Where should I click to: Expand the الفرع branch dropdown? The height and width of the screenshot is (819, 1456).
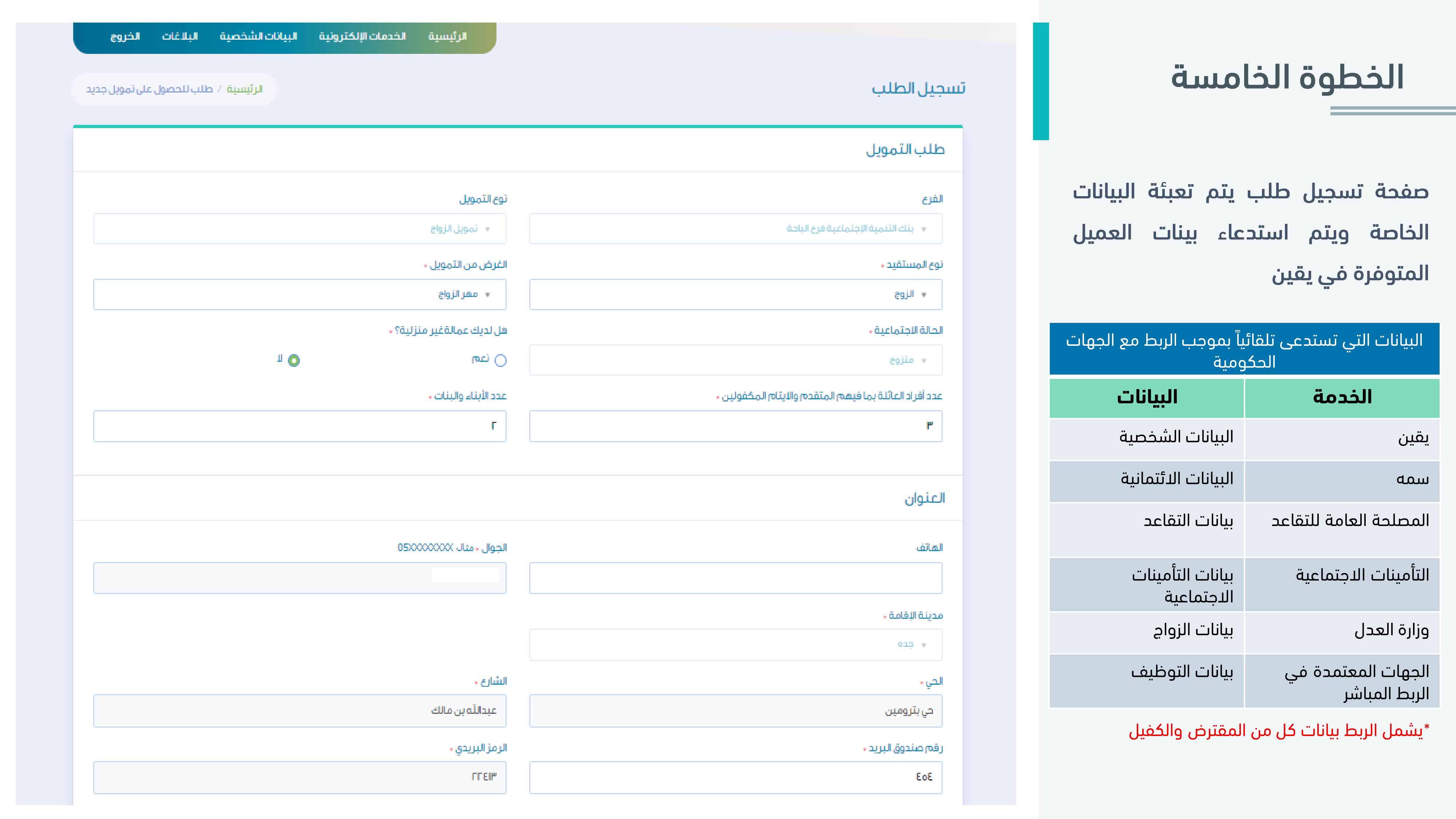(x=735, y=228)
